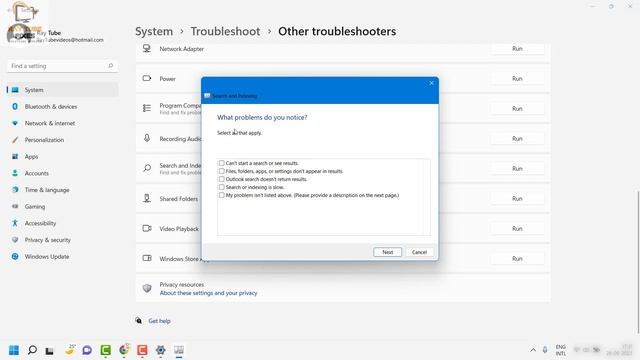Open the ENG INTL language switcher
This screenshot has width=640, height=360.
(x=561, y=350)
